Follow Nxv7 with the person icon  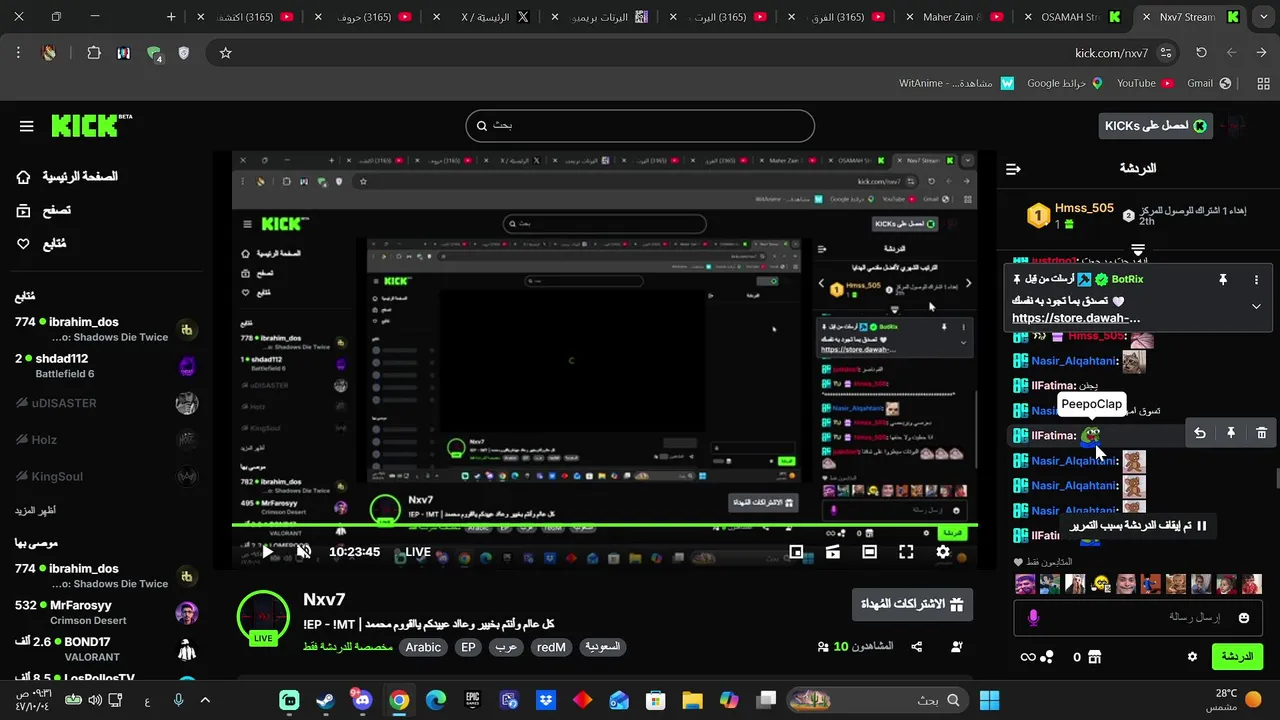tap(956, 647)
